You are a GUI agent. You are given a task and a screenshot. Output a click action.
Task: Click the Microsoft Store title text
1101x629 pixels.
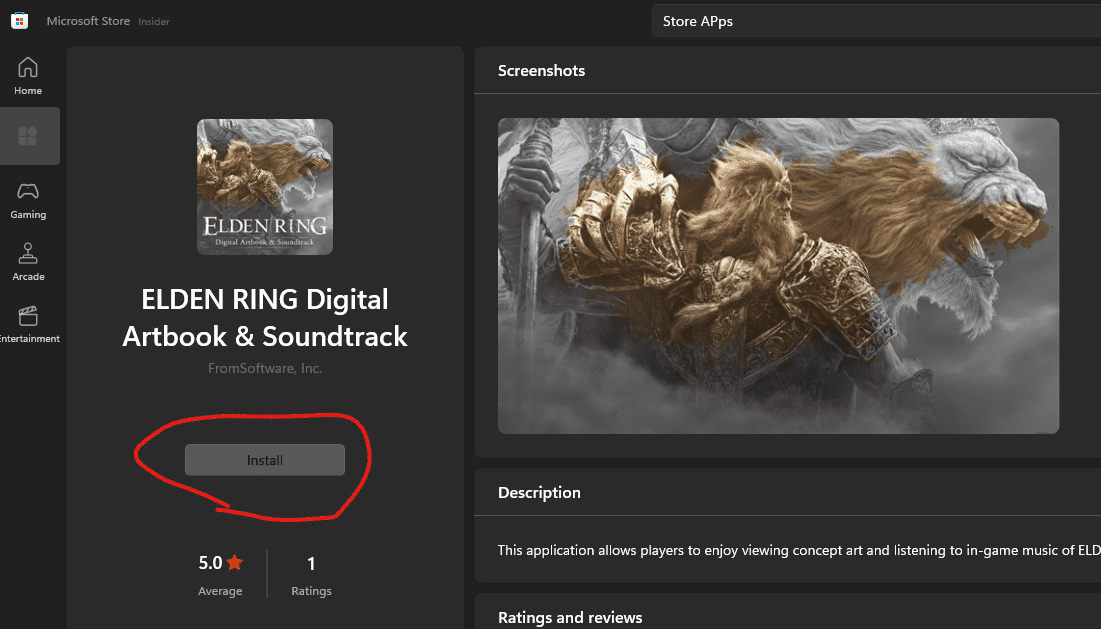(88, 21)
